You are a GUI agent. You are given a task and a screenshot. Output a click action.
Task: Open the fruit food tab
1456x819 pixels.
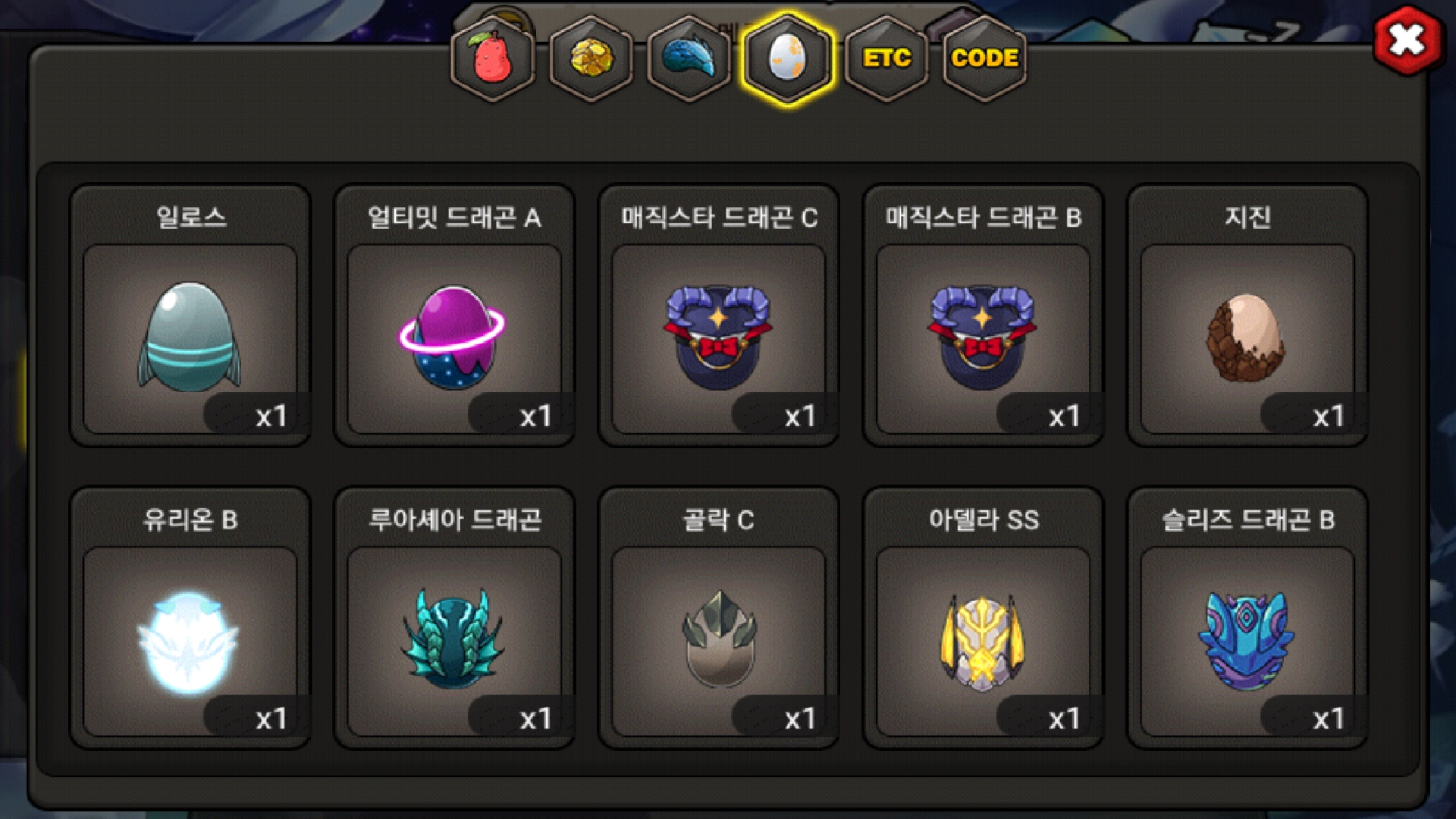[x=493, y=58]
